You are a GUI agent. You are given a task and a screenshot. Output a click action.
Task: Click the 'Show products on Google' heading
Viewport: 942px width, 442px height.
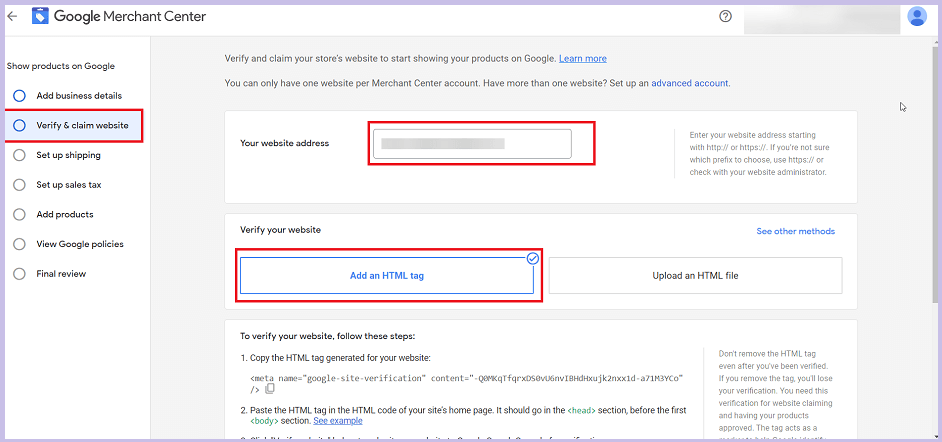pyautogui.click(x=61, y=66)
